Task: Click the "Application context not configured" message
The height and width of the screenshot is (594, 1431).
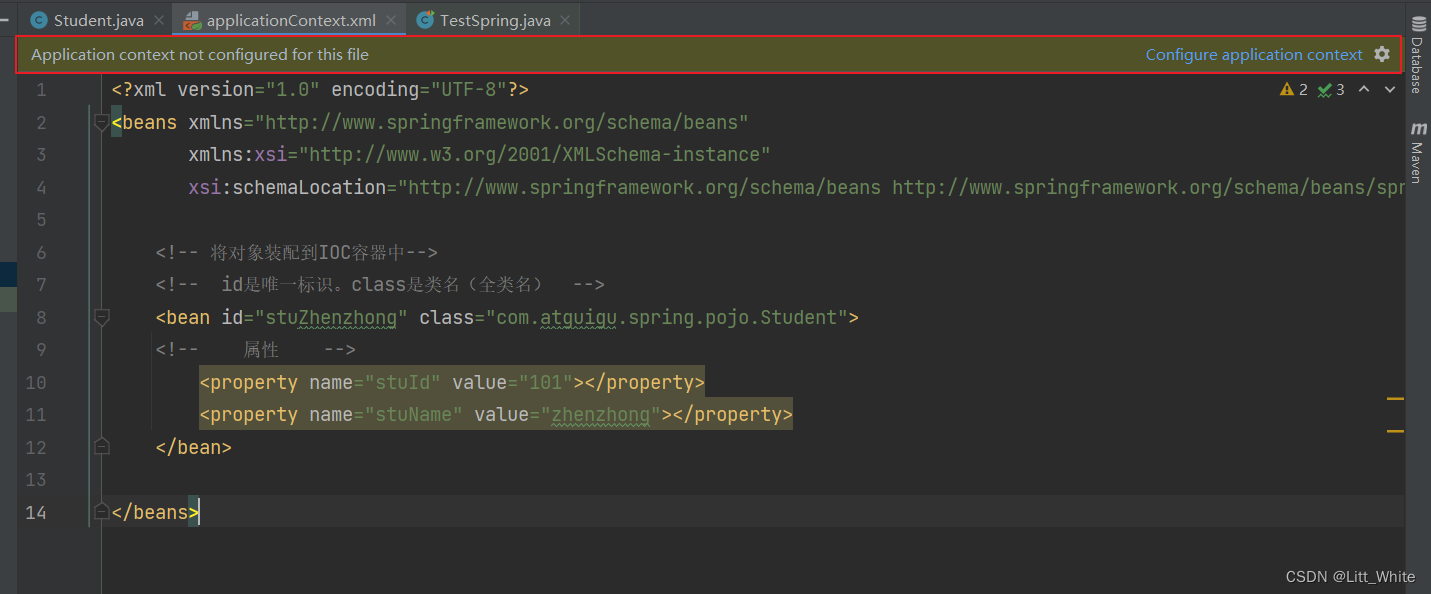Action: coord(200,55)
